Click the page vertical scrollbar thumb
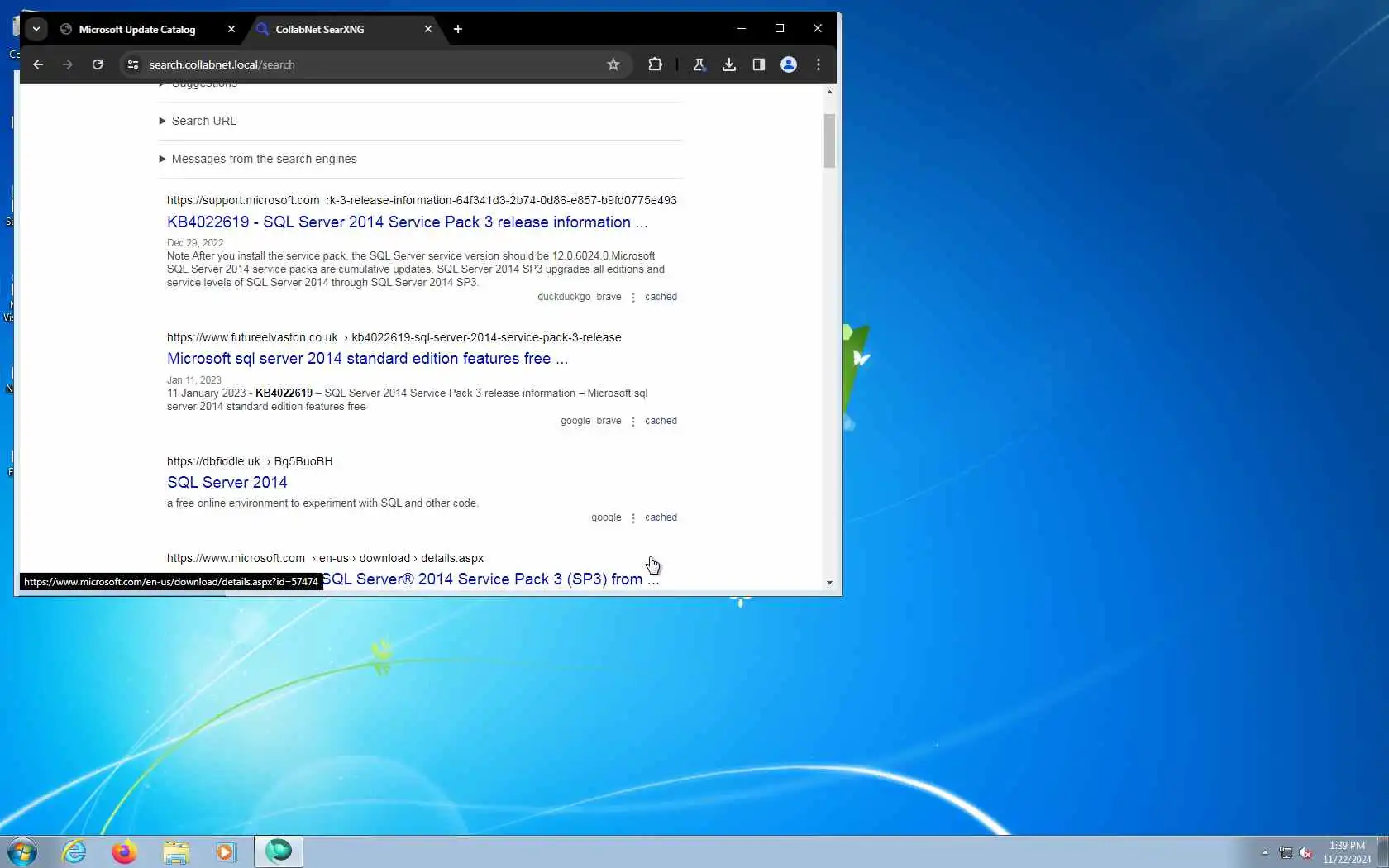 click(x=829, y=141)
